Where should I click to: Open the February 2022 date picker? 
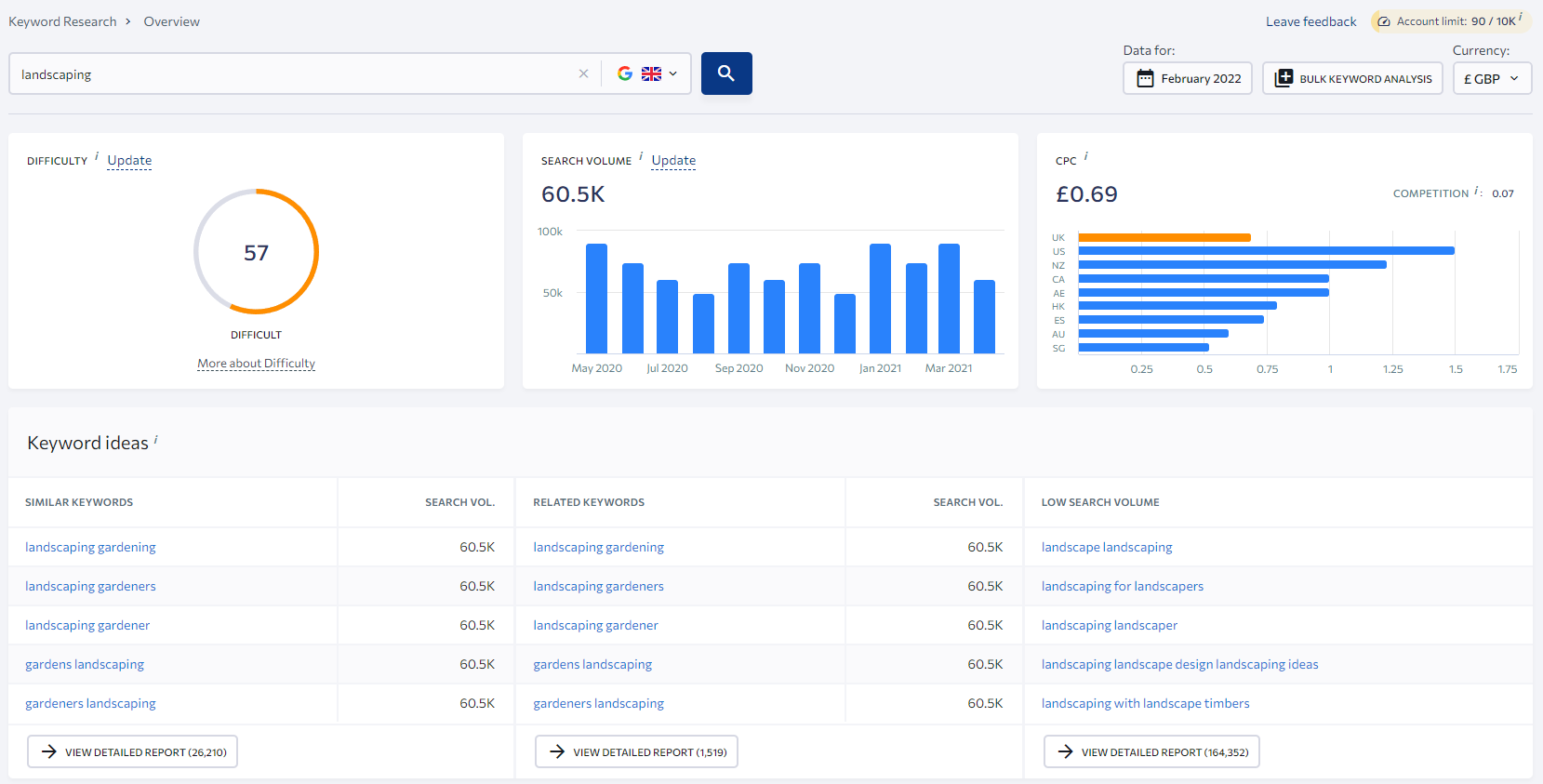click(1188, 78)
